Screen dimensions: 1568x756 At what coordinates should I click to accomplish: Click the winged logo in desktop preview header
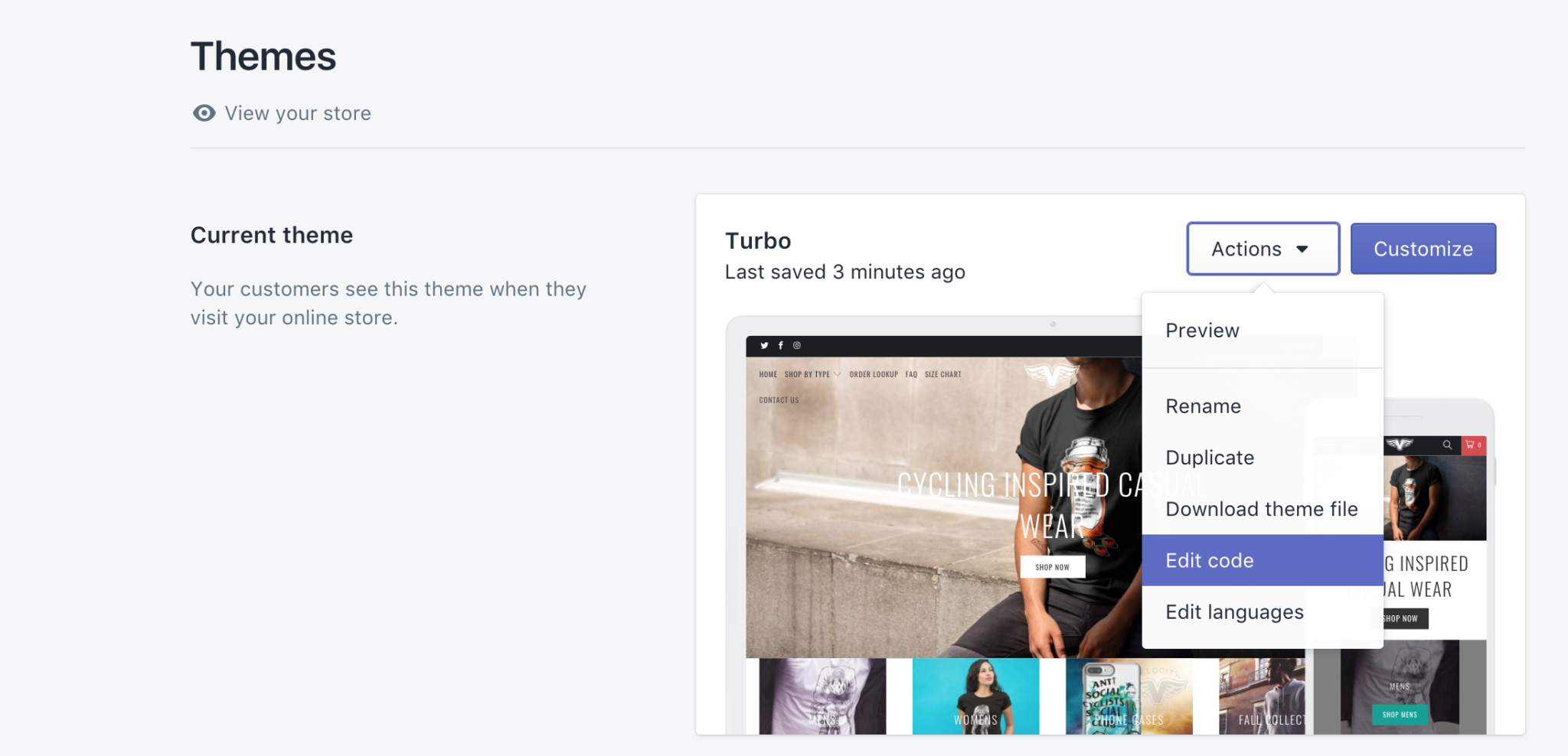click(x=1051, y=374)
